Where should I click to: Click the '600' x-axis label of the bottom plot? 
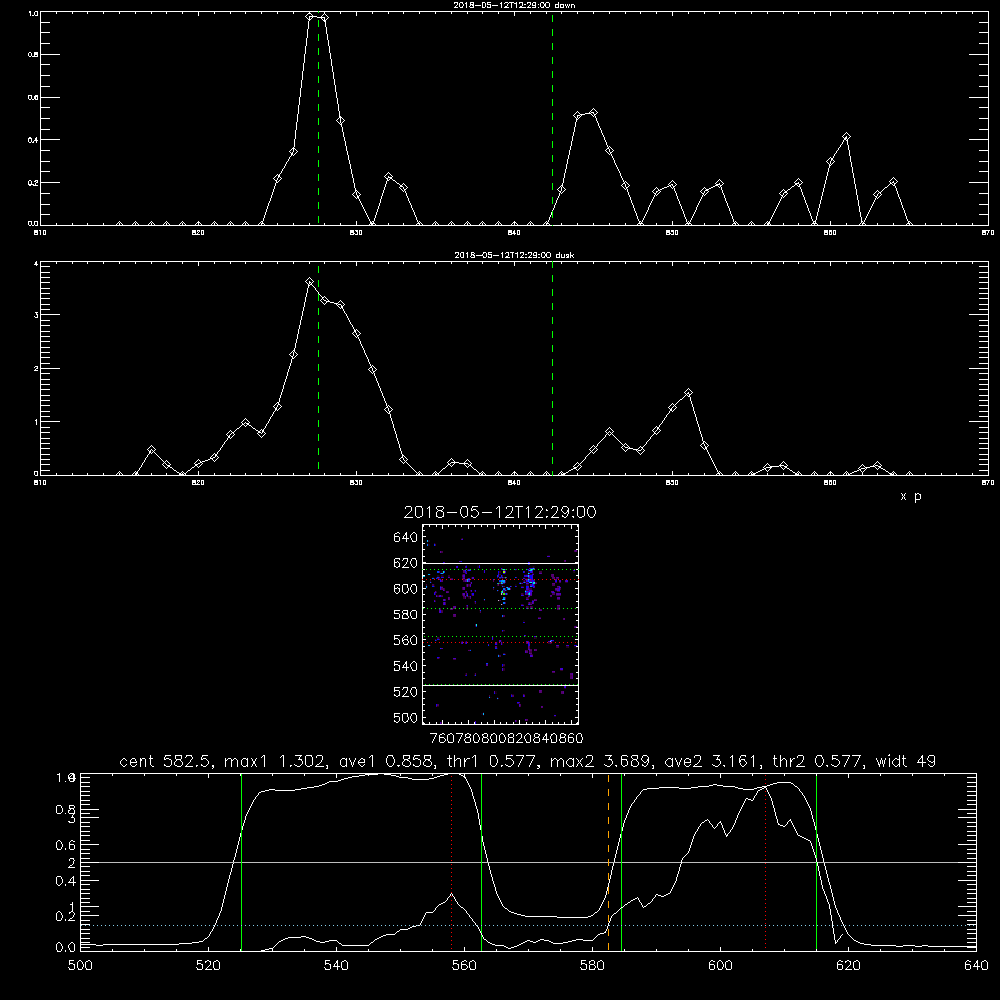click(x=720, y=966)
